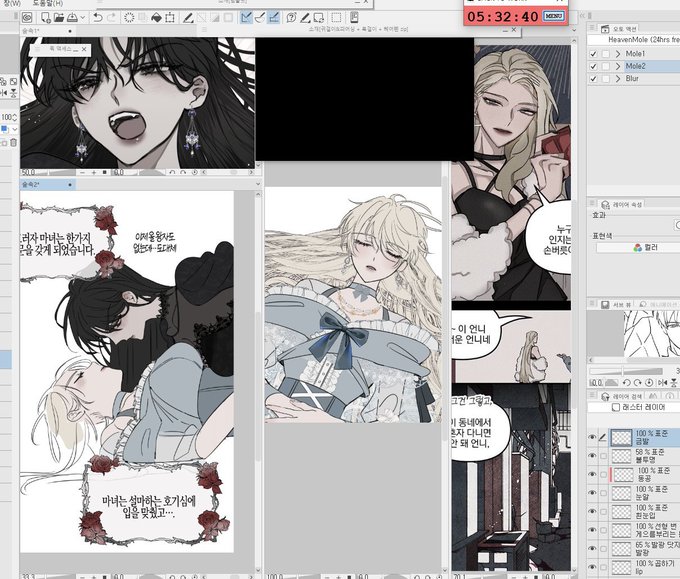Reset sub view rotation icon
The image size is (680, 579).
pyautogui.click(x=649, y=383)
